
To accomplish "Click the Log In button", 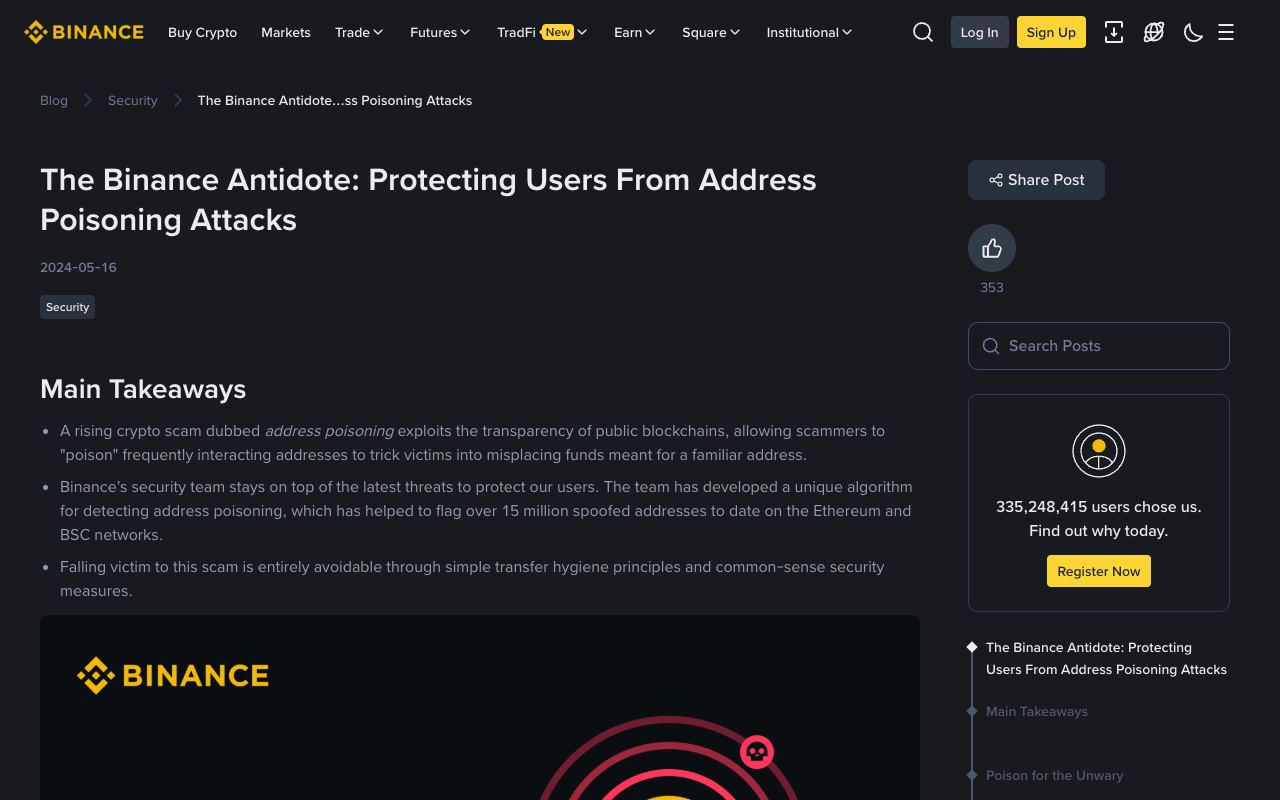I will pos(979,32).
